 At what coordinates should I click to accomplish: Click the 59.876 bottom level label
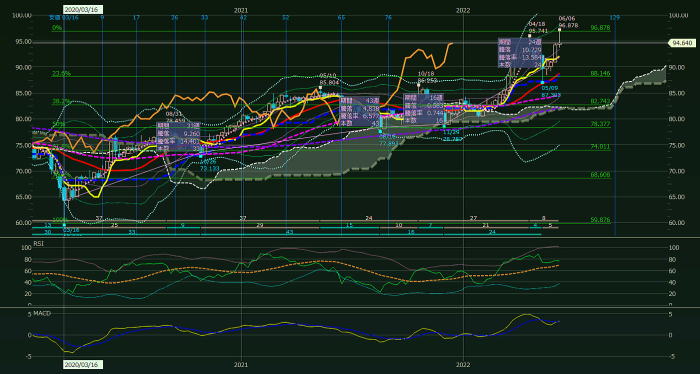coord(600,220)
